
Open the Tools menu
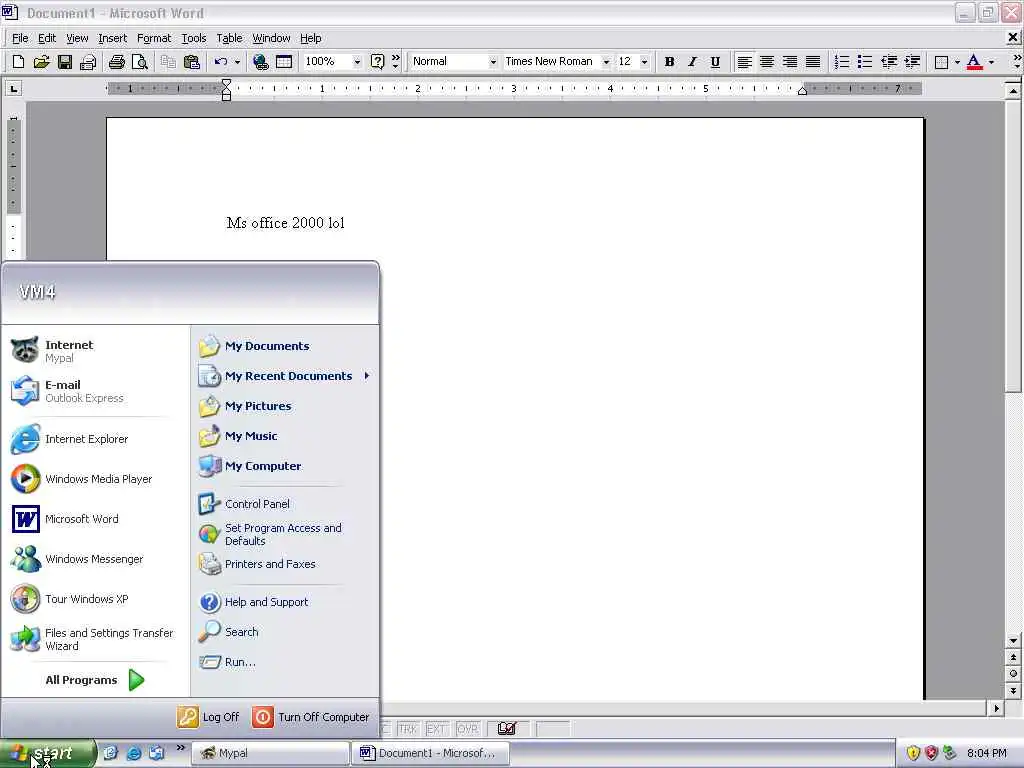click(x=194, y=38)
